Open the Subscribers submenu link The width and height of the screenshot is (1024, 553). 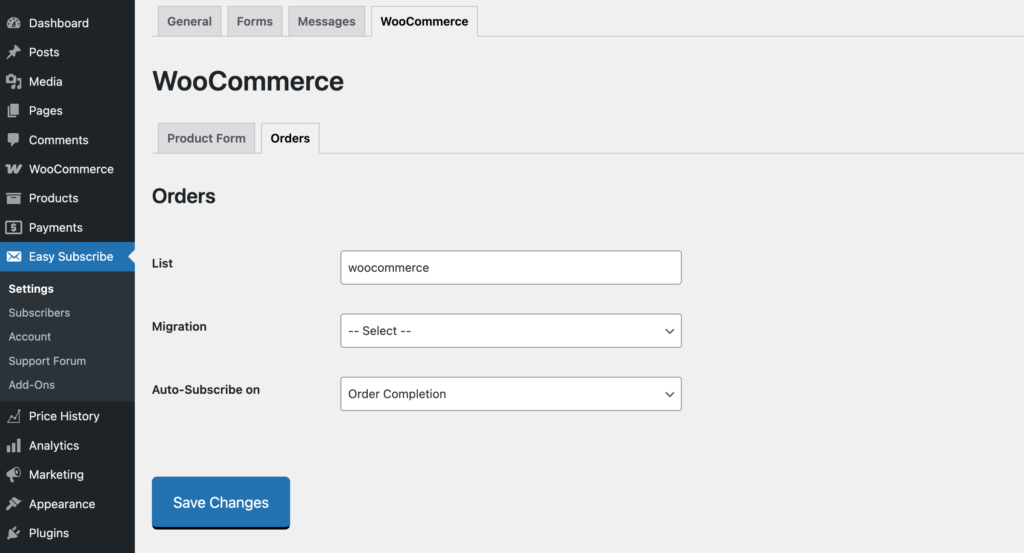[x=39, y=313]
